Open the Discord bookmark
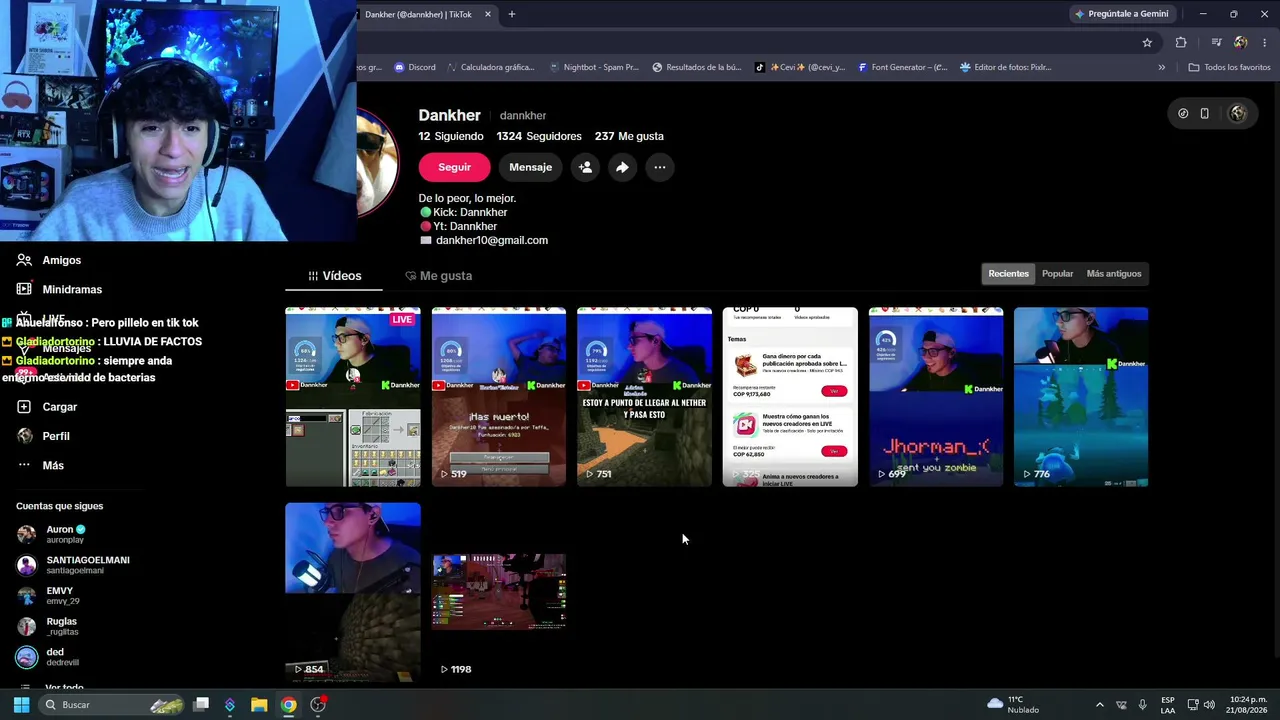Viewport: 1280px width, 720px height. (x=415, y=67)
